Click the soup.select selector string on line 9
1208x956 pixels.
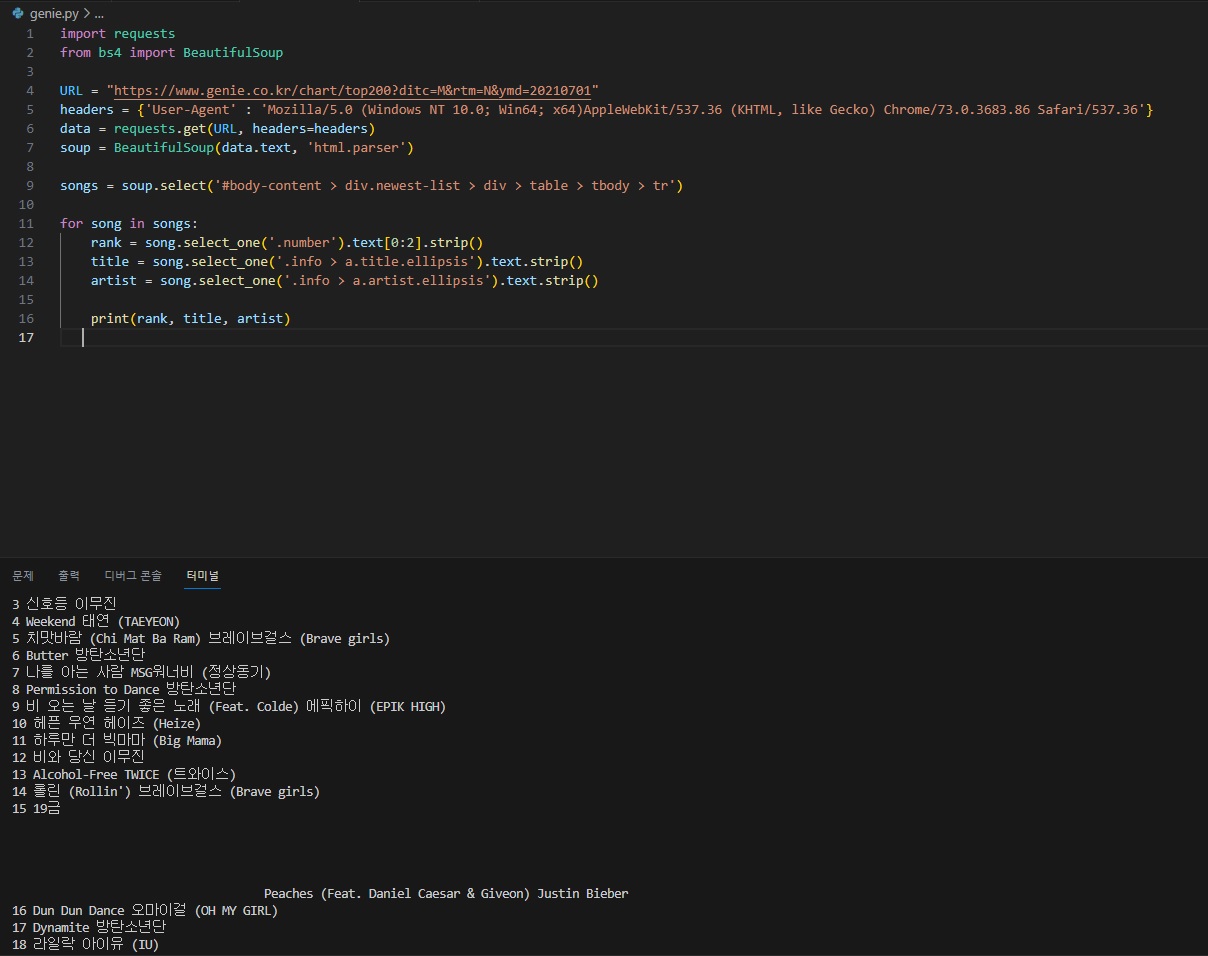coord(445,185)
